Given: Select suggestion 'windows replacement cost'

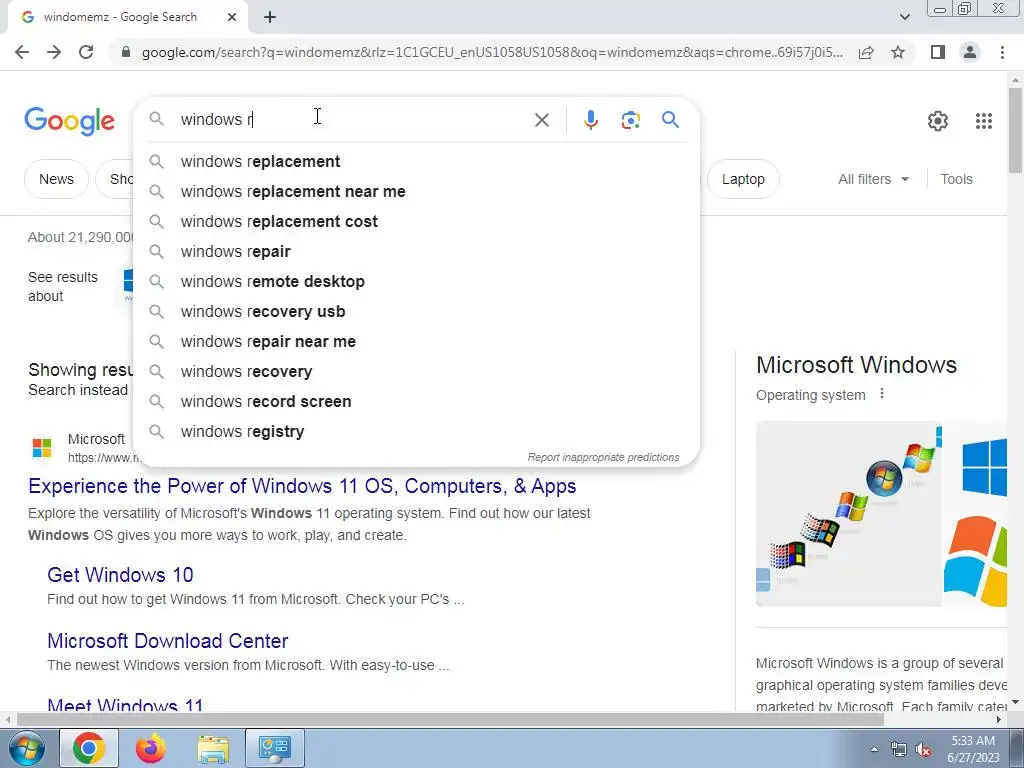Looking at the screenshot, I should (416, 221).
